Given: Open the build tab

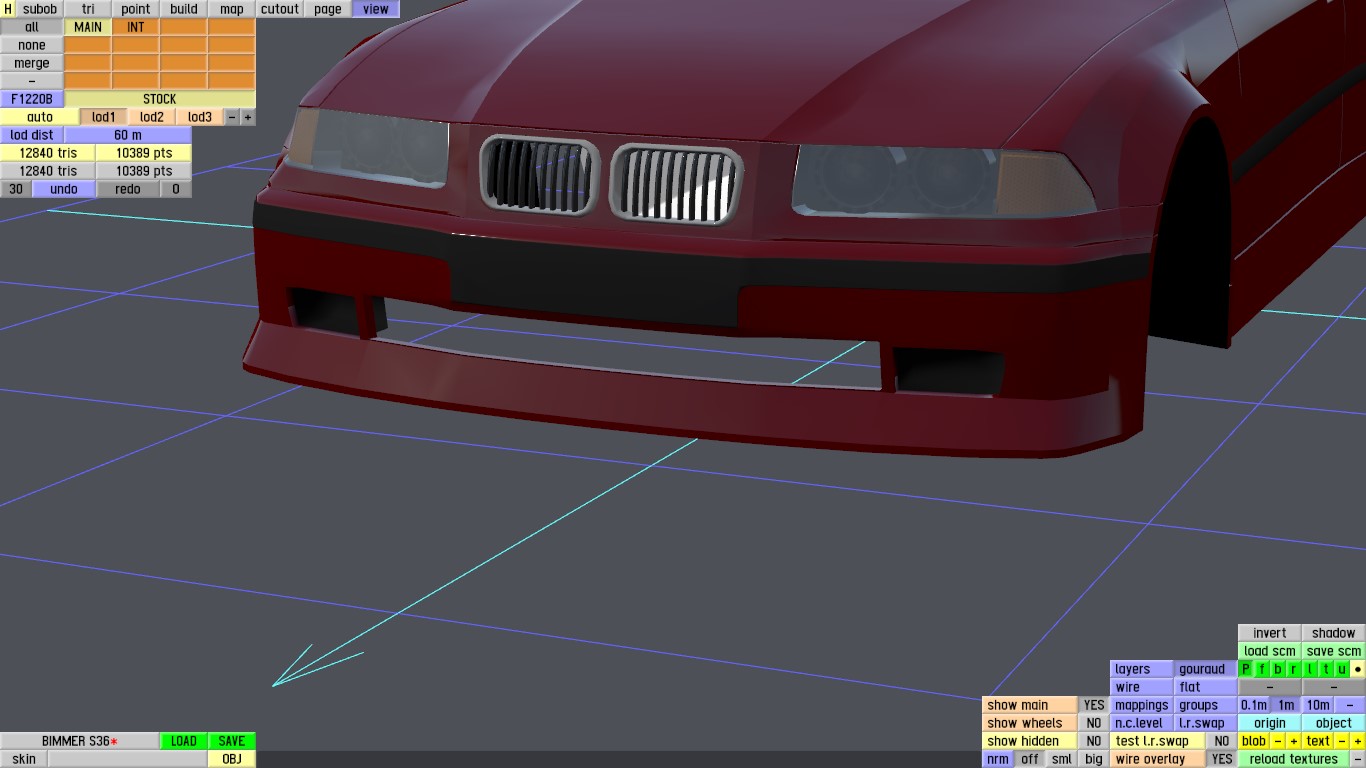Looking at the screenshot, I should pos(184,9).
